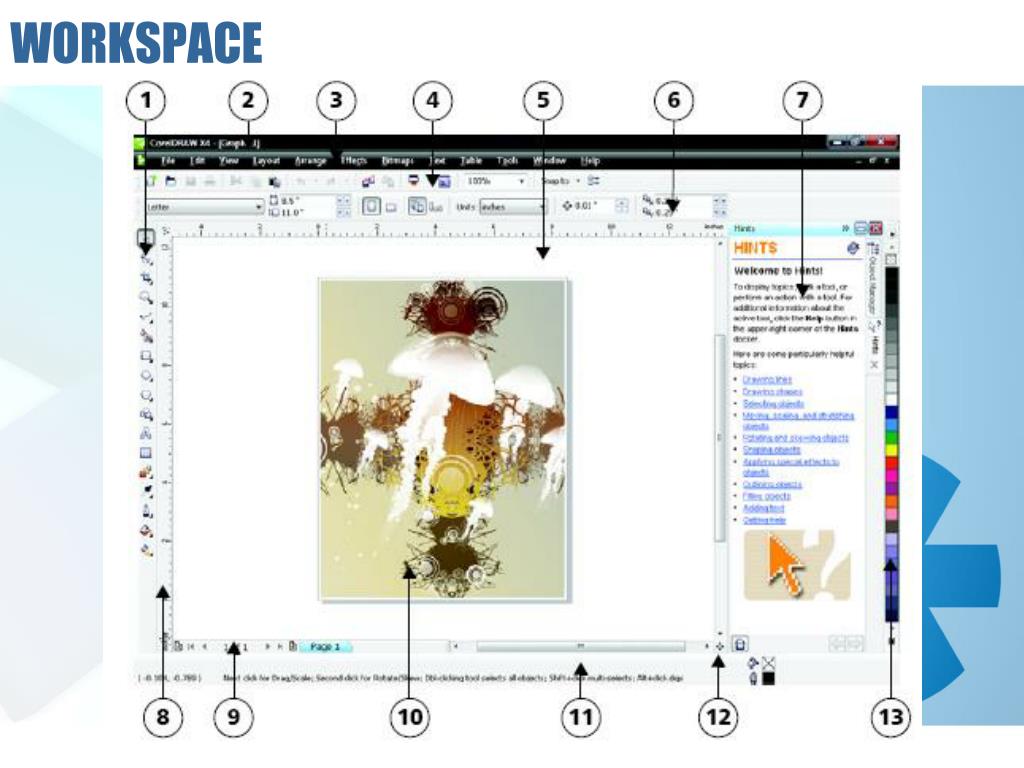The width and height of the screenshot is (1024, 768).
Task: Adjust duplicate distance spinner arrows
Action: tap(719, 206)
